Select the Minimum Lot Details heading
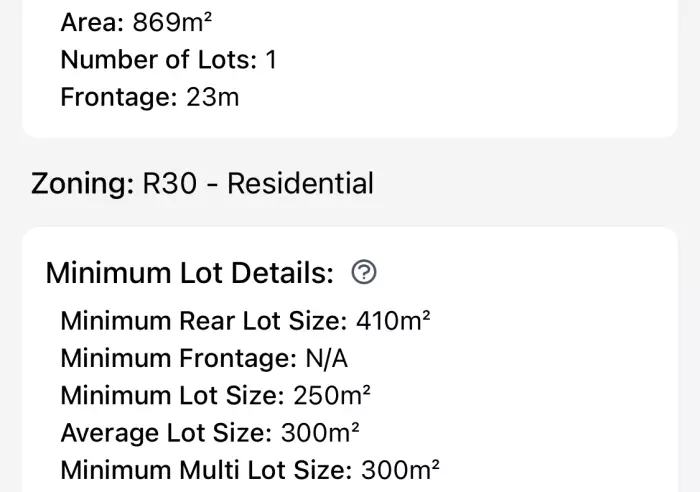 click(190, 273)
